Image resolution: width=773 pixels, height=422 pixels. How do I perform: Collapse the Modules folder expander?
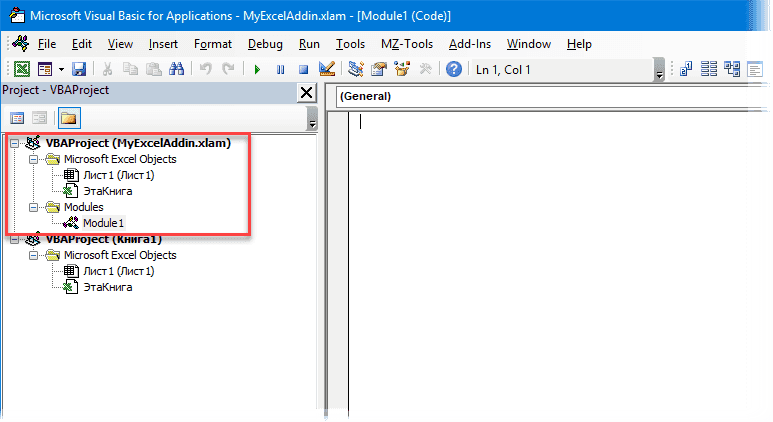tap(33, 207)
